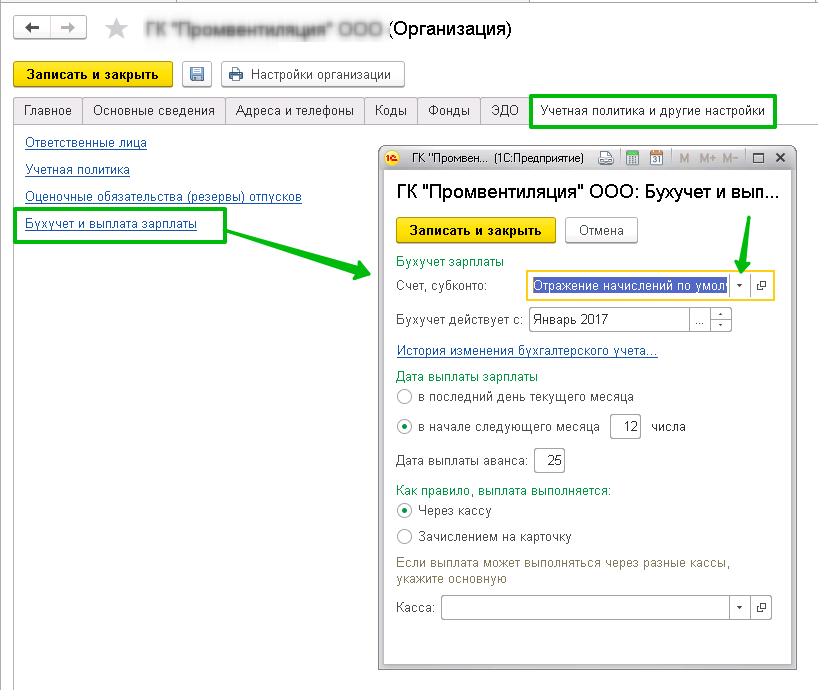Switch to the Фонды tab
818x690 pixels.
449,111
